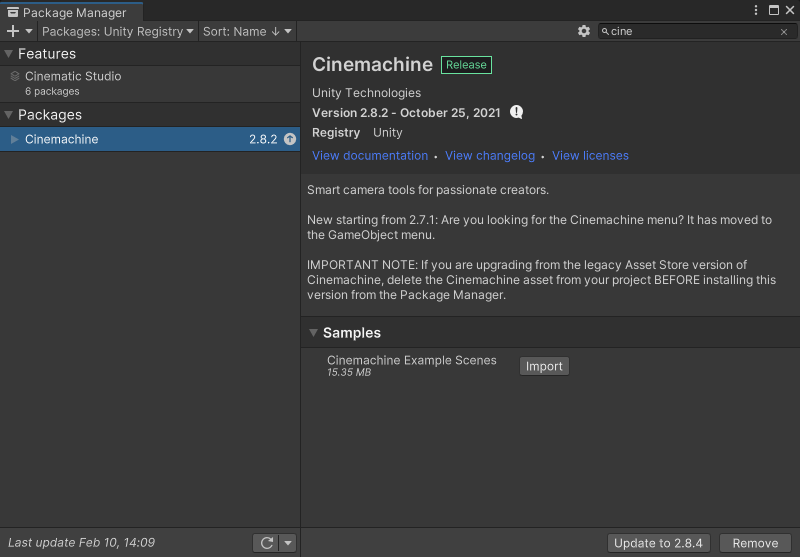Image resolution: width=800 pixels, height=557 pixels.
Task: Click the search field containing cine
Action: point(696,32)
